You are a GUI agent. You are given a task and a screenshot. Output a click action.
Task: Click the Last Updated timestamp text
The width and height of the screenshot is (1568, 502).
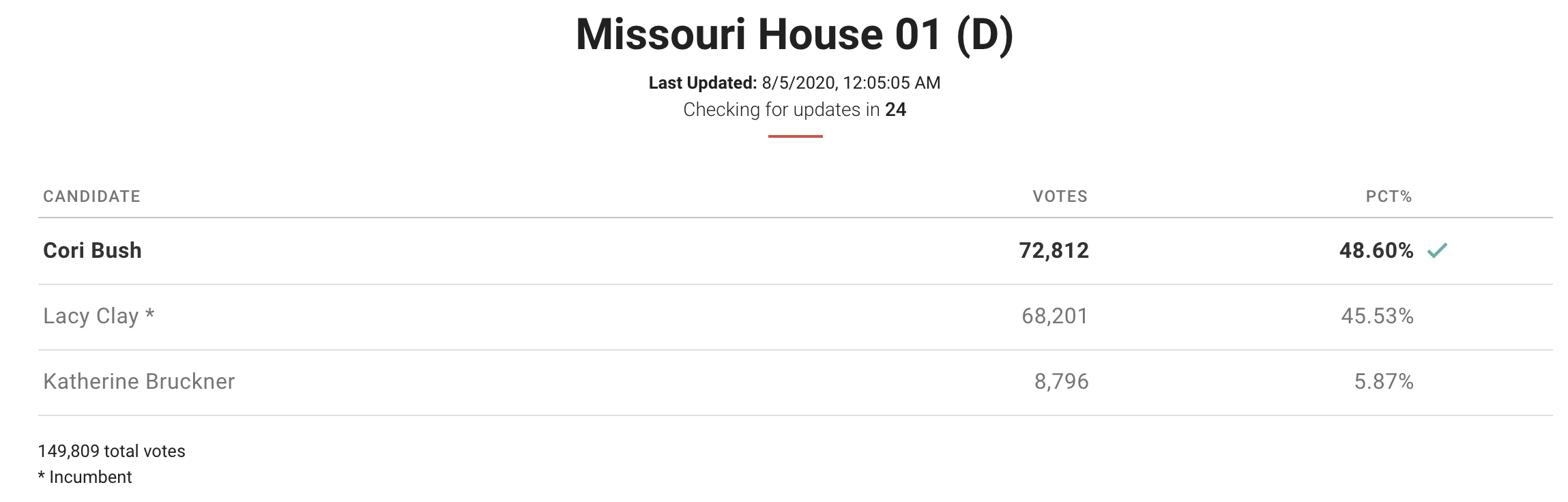click(x=794, y=83)
